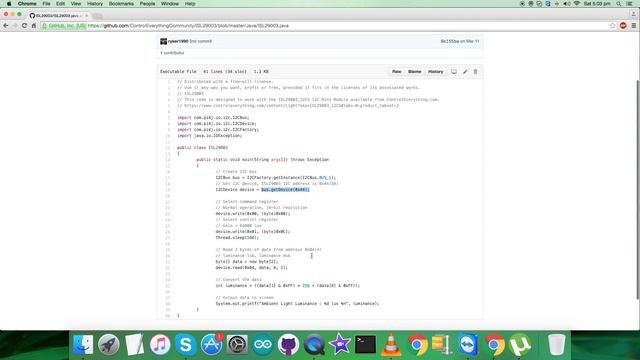Click the page vertical scrollbar
The height and width of the screenshot is (360, 640).
pyautogui.click(x=637, y=189)
